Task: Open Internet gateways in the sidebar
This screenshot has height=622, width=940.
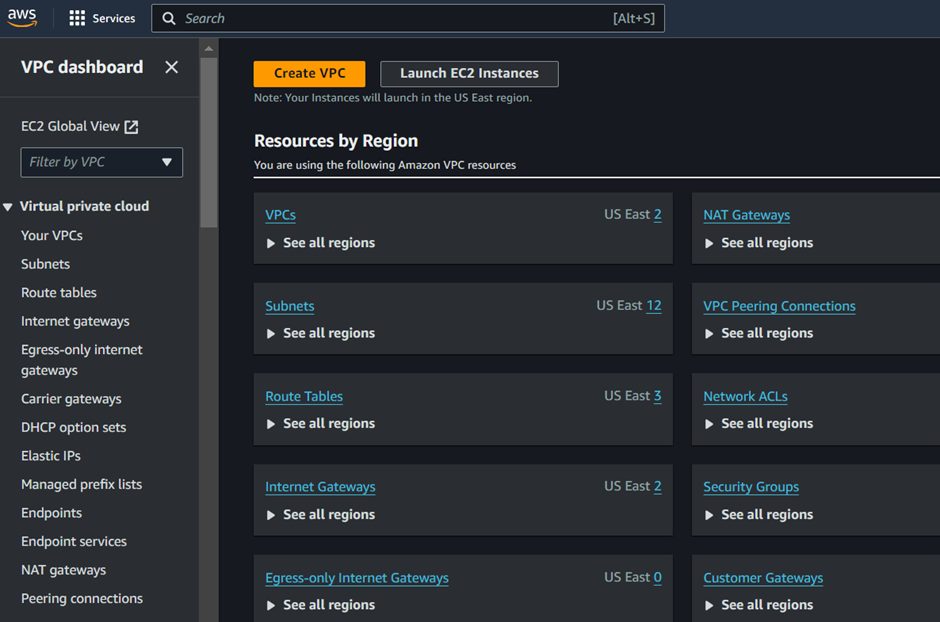Action: click(x=75, y=321)
